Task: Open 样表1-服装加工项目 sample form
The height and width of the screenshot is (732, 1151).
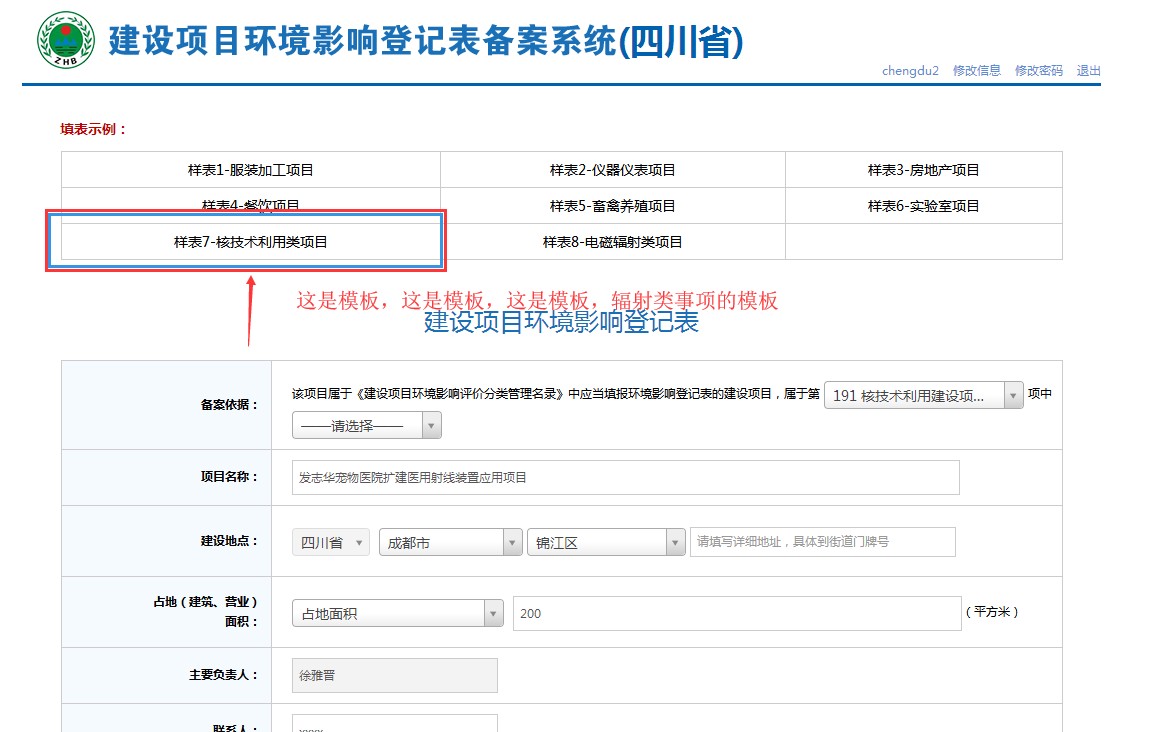Action: [250, 170]
